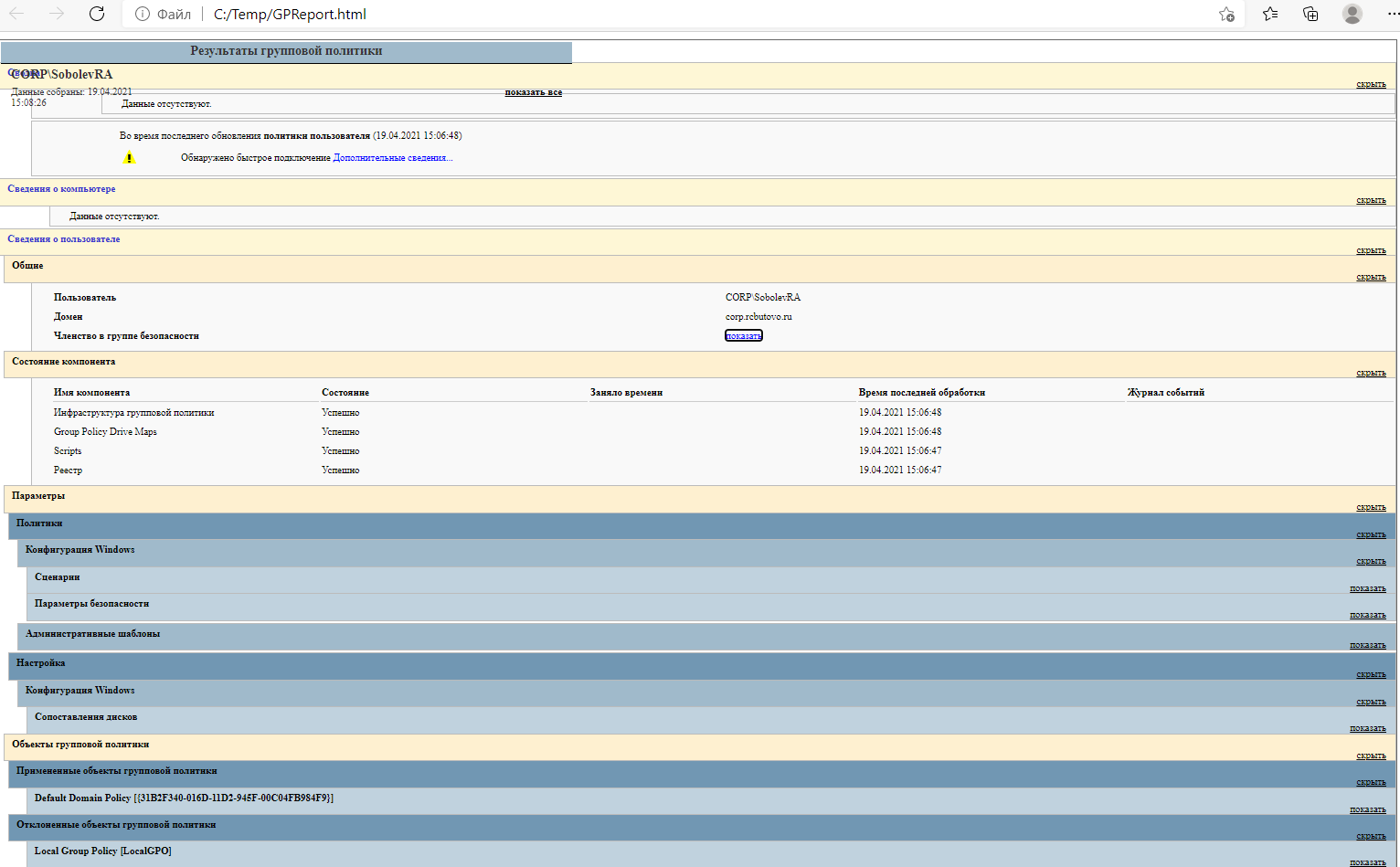1400x867 pixels.
Task: Click 'Заняло времени' column header
Action: tap(626, 393)
